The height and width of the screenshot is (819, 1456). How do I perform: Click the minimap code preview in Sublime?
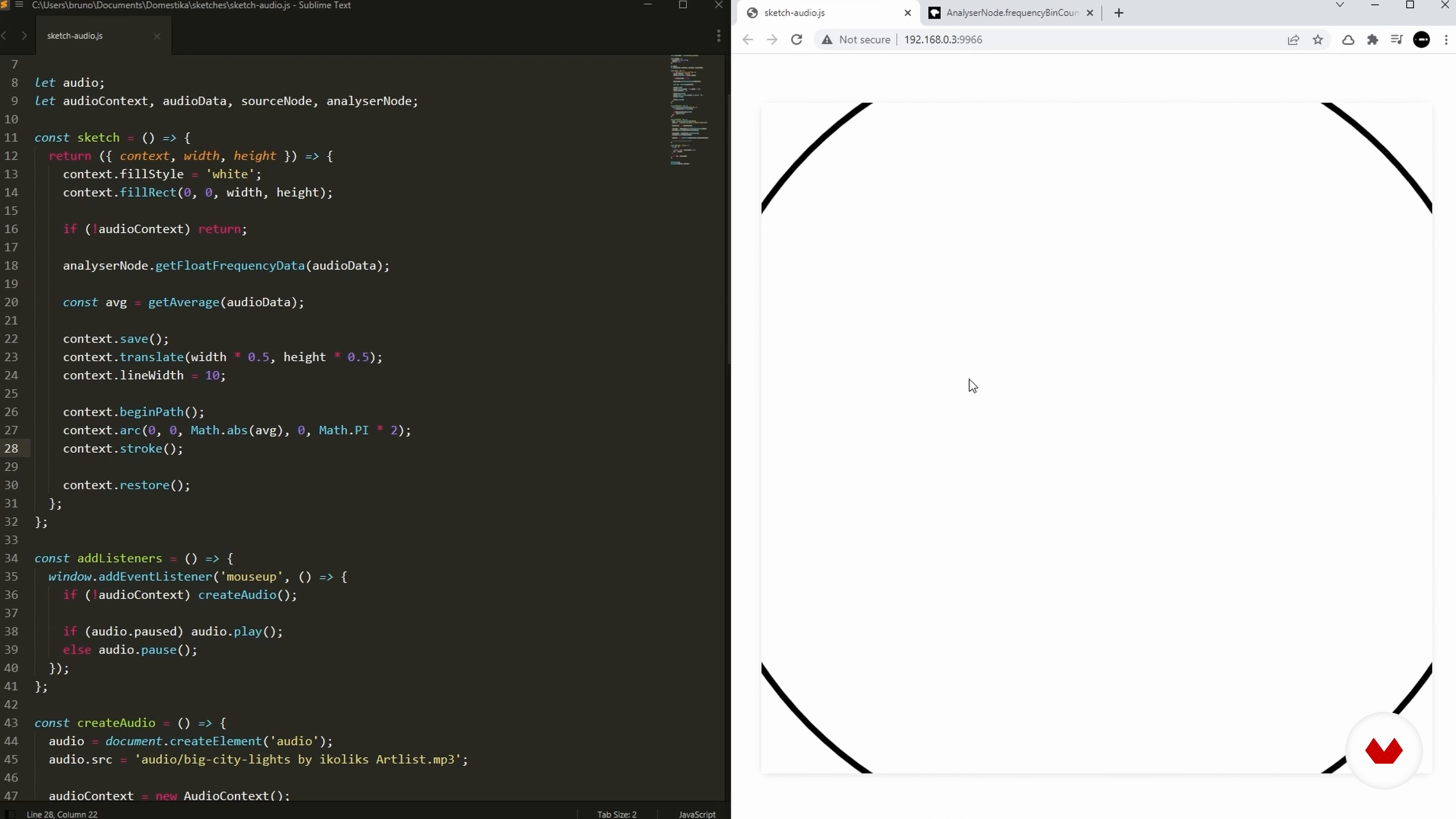pyautogui.click(x=690, y=110)
